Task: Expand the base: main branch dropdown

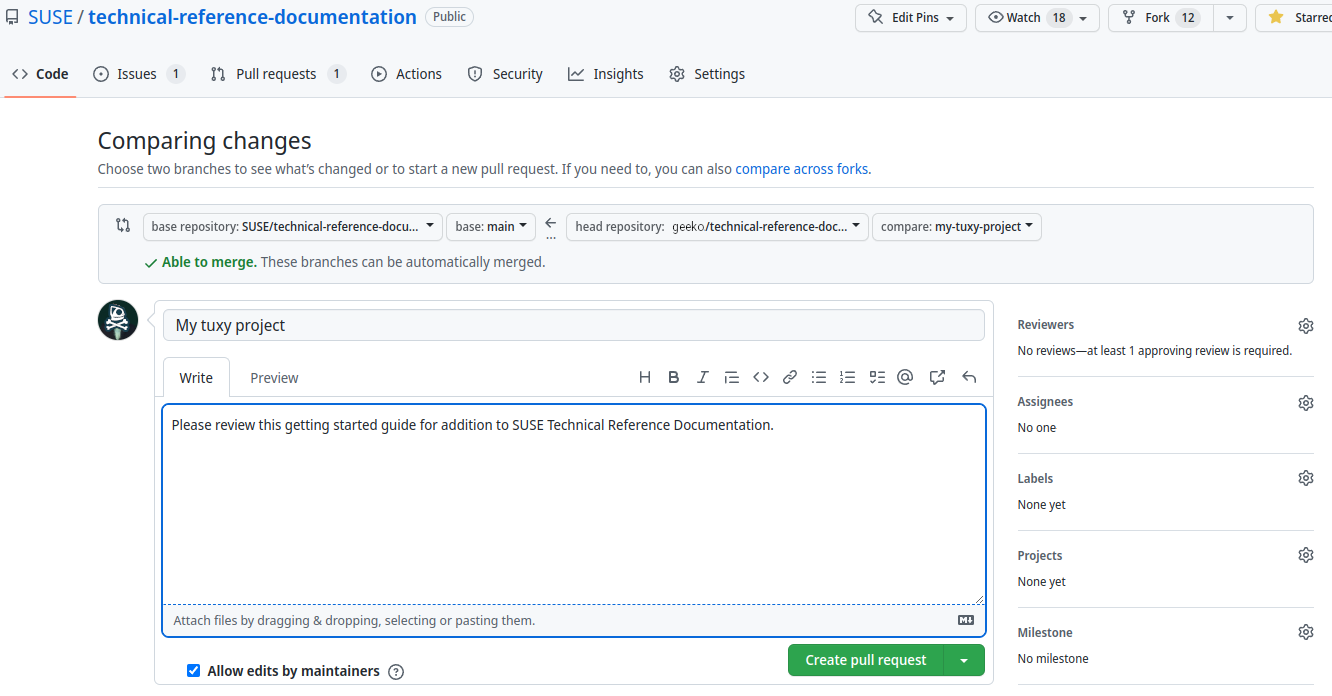Action: pos(491,227)
